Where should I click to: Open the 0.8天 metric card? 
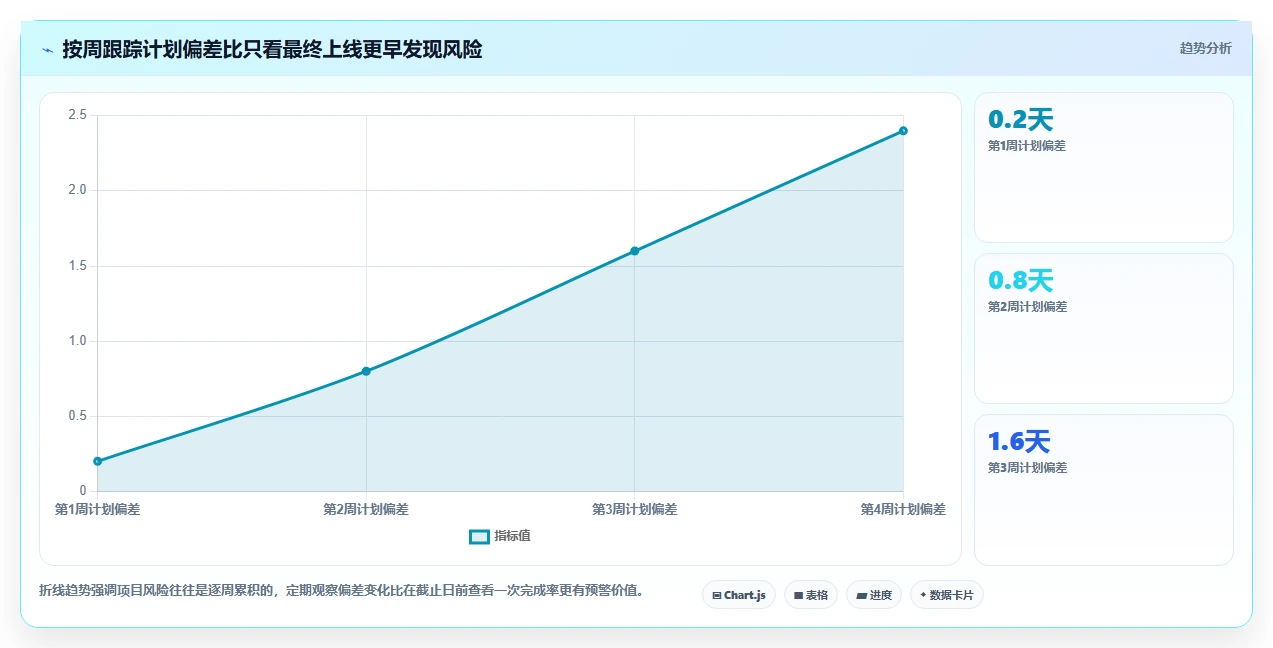click(1103, 328)
